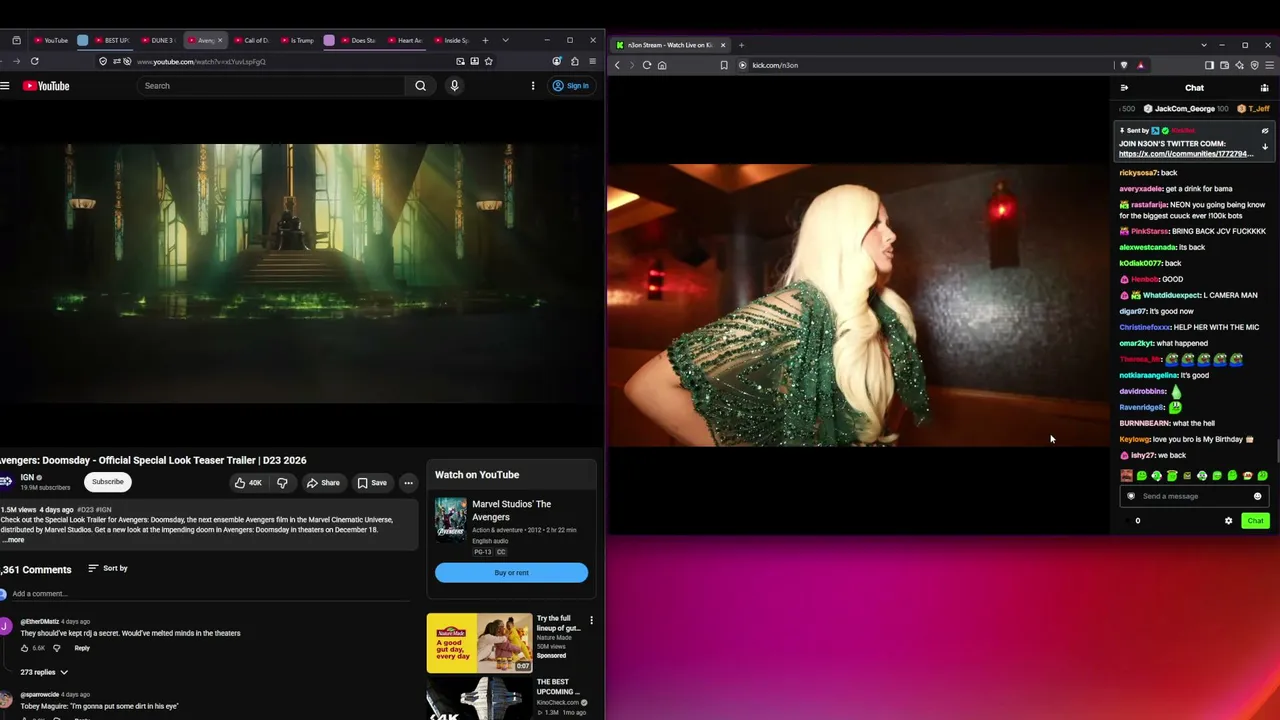This screenshot has width=1280, height=720.
Task: Expand the 273 replies thread
Action: click(44, 672)
